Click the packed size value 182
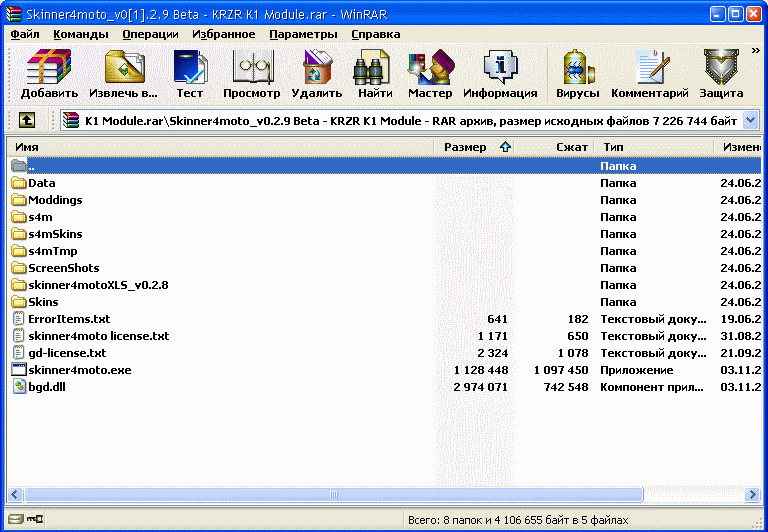The image size is (768, 532). tap(578, 319)
